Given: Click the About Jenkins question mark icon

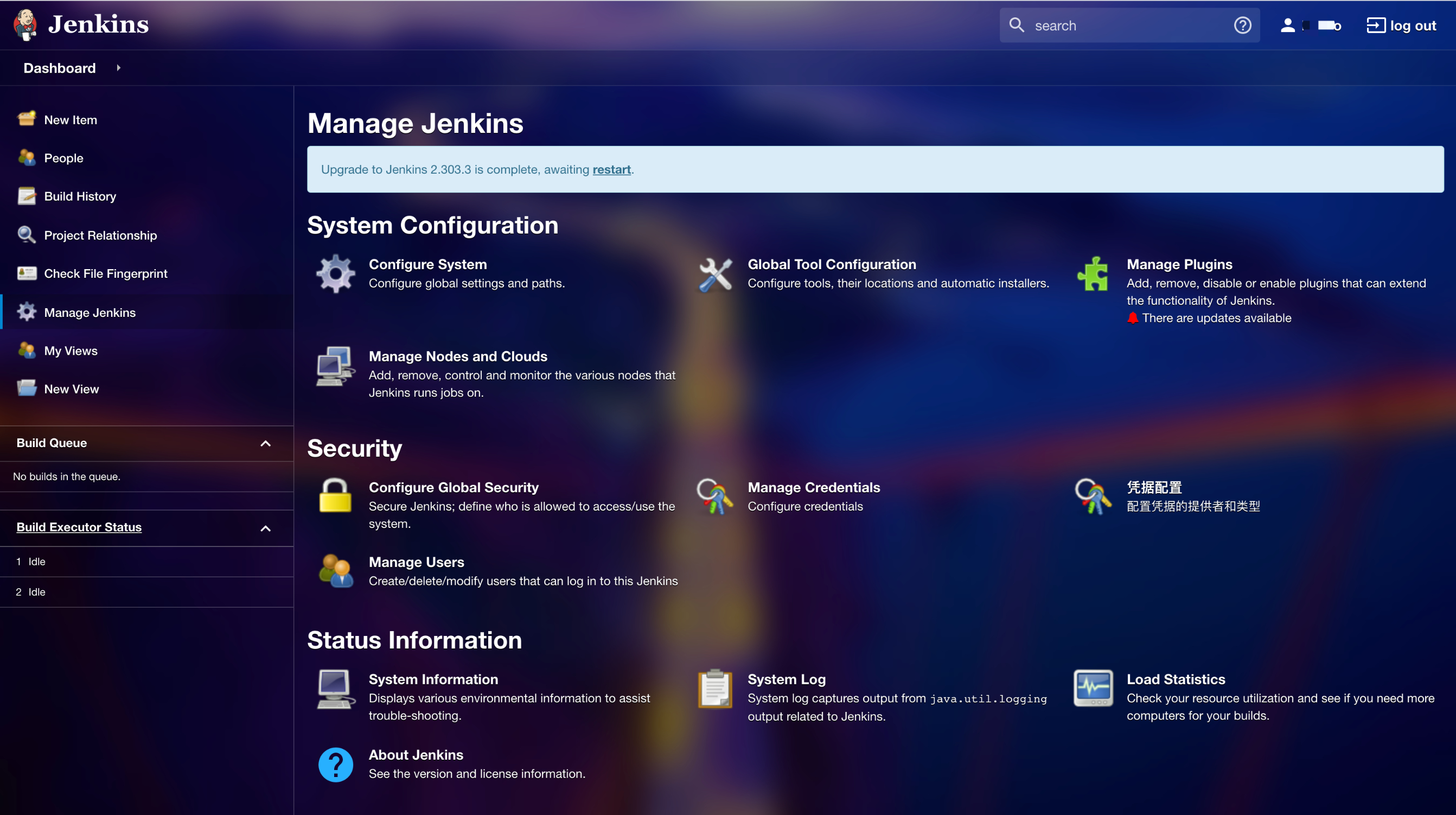Looking at the screenshot, I should [x=335, y=764].
